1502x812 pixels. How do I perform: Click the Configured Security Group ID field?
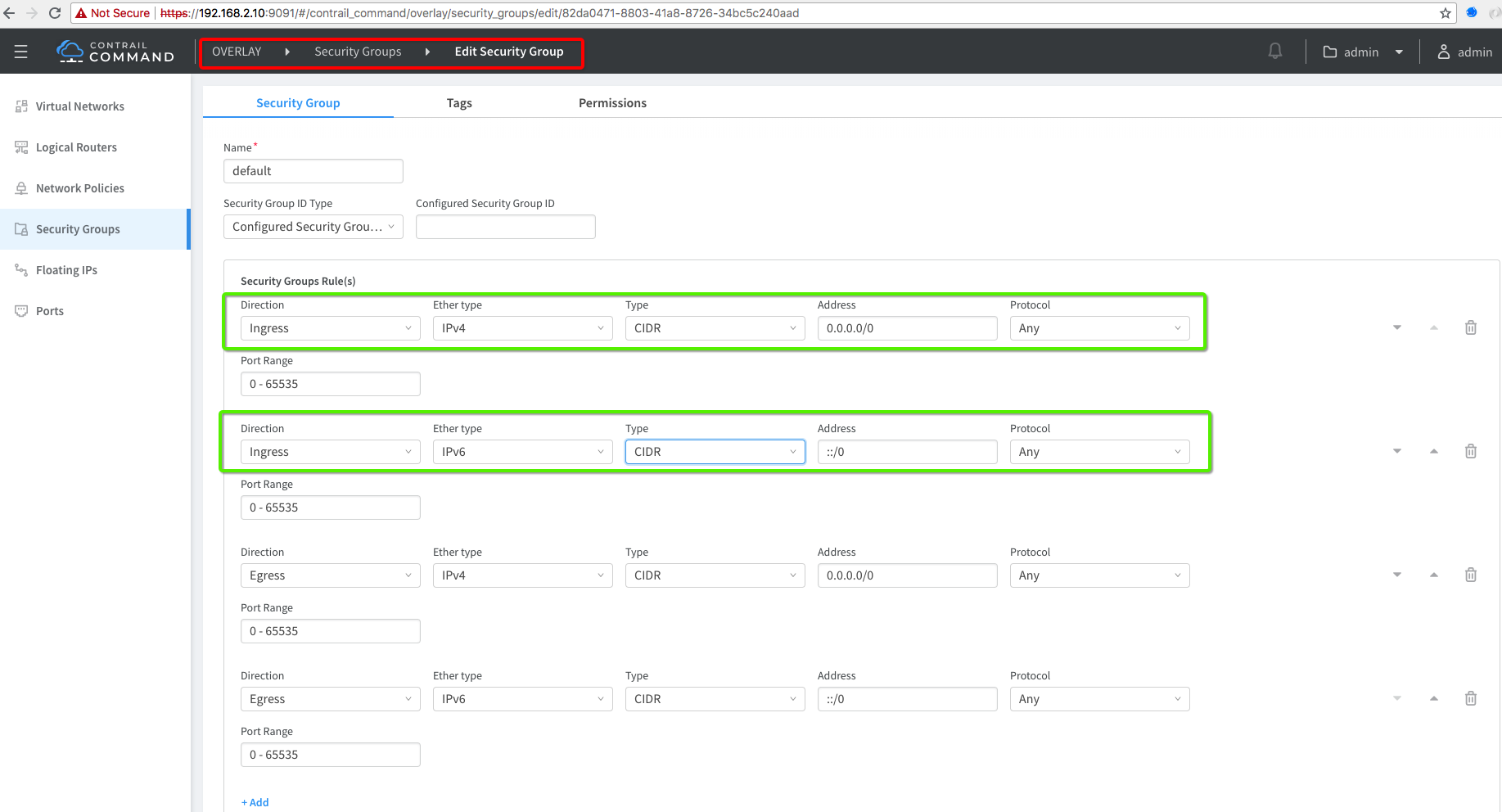point(505,227)
